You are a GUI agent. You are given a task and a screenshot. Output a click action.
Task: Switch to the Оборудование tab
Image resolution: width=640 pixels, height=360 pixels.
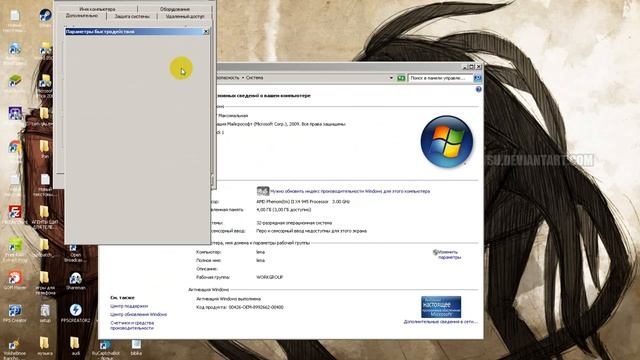point(175,9)
